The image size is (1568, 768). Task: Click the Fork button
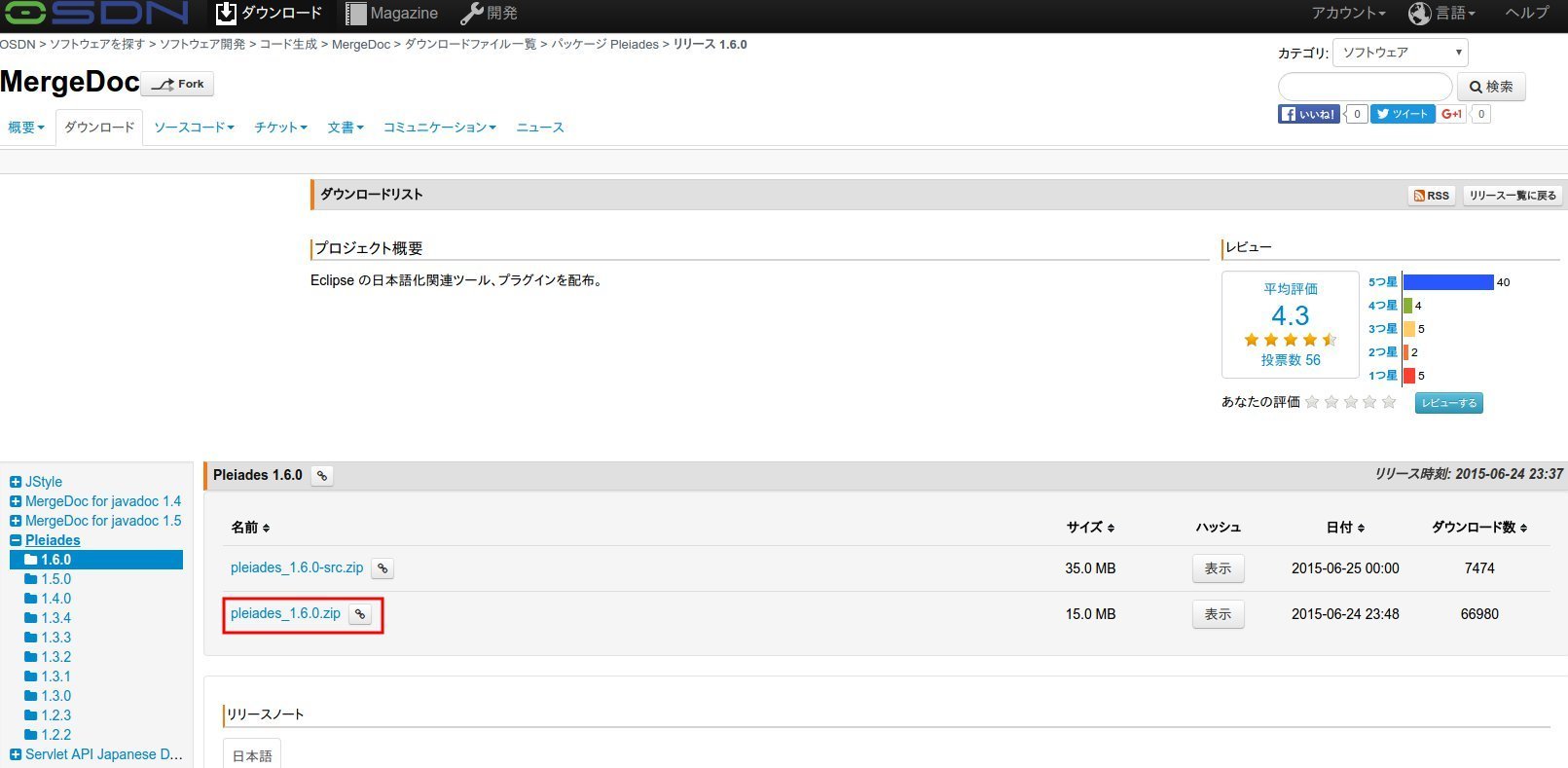[177, 84]
